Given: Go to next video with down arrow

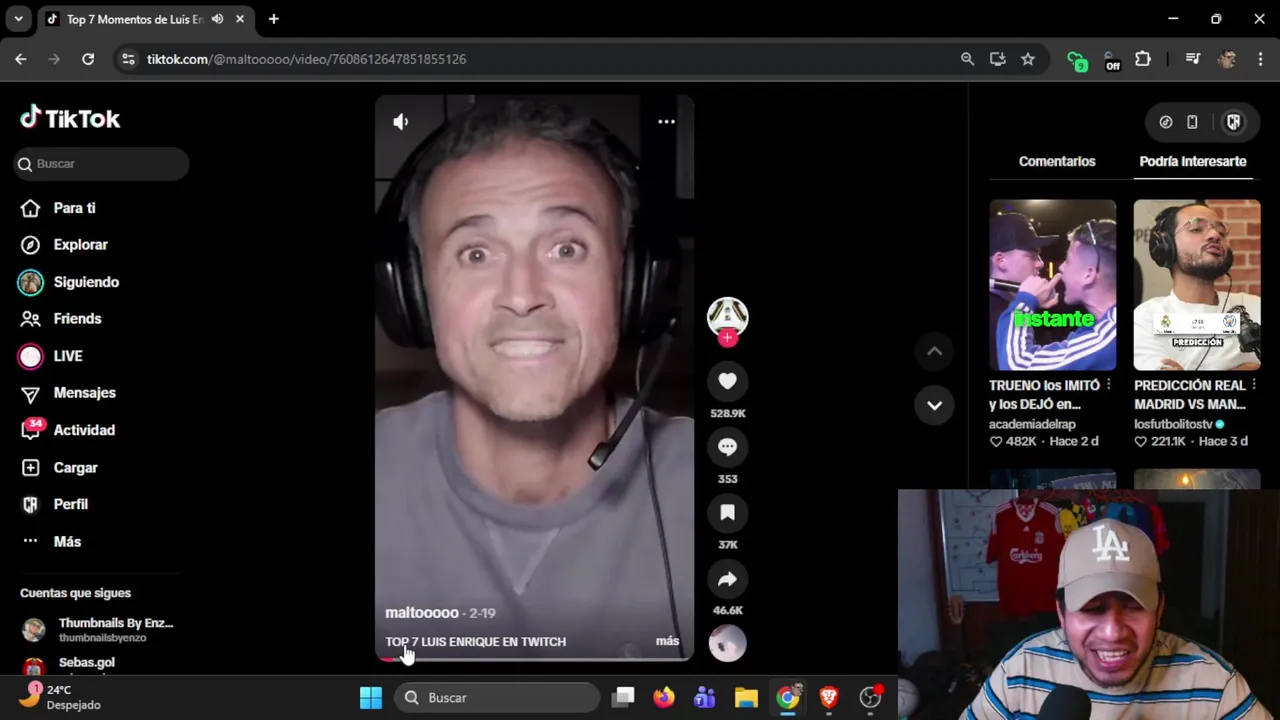Looking at the screenshot, I should 934,405.
